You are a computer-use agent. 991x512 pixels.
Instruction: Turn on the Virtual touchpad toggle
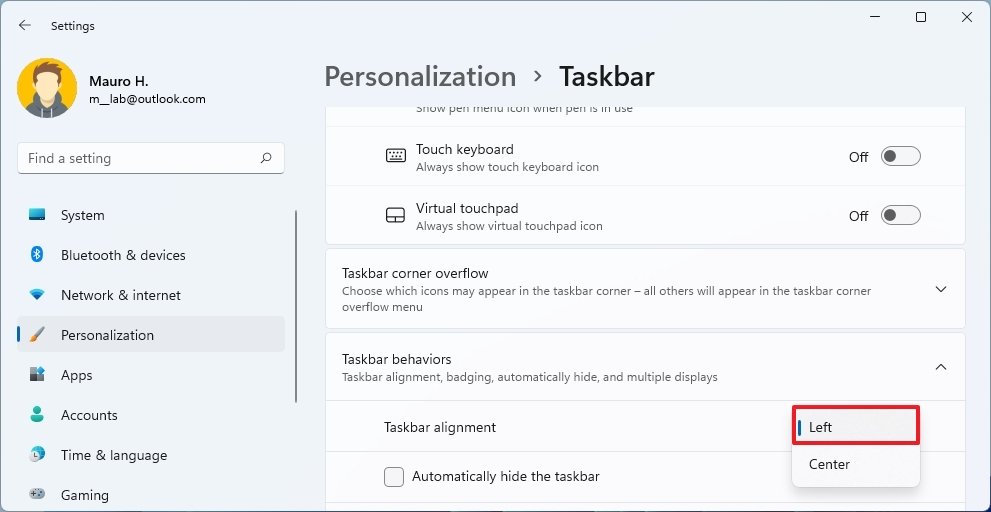pos(901,216)
